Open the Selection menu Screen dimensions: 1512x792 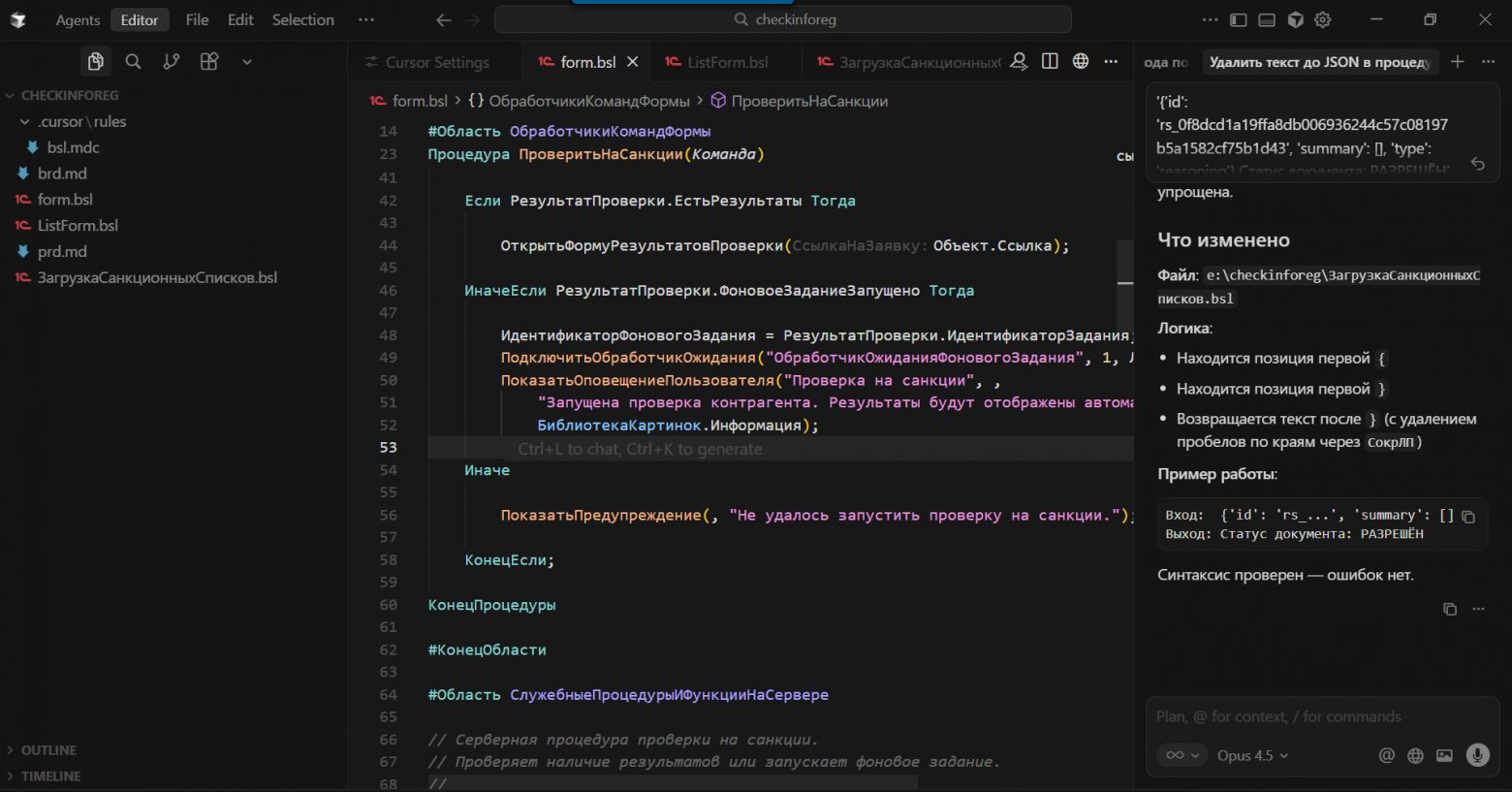point(302,19)
